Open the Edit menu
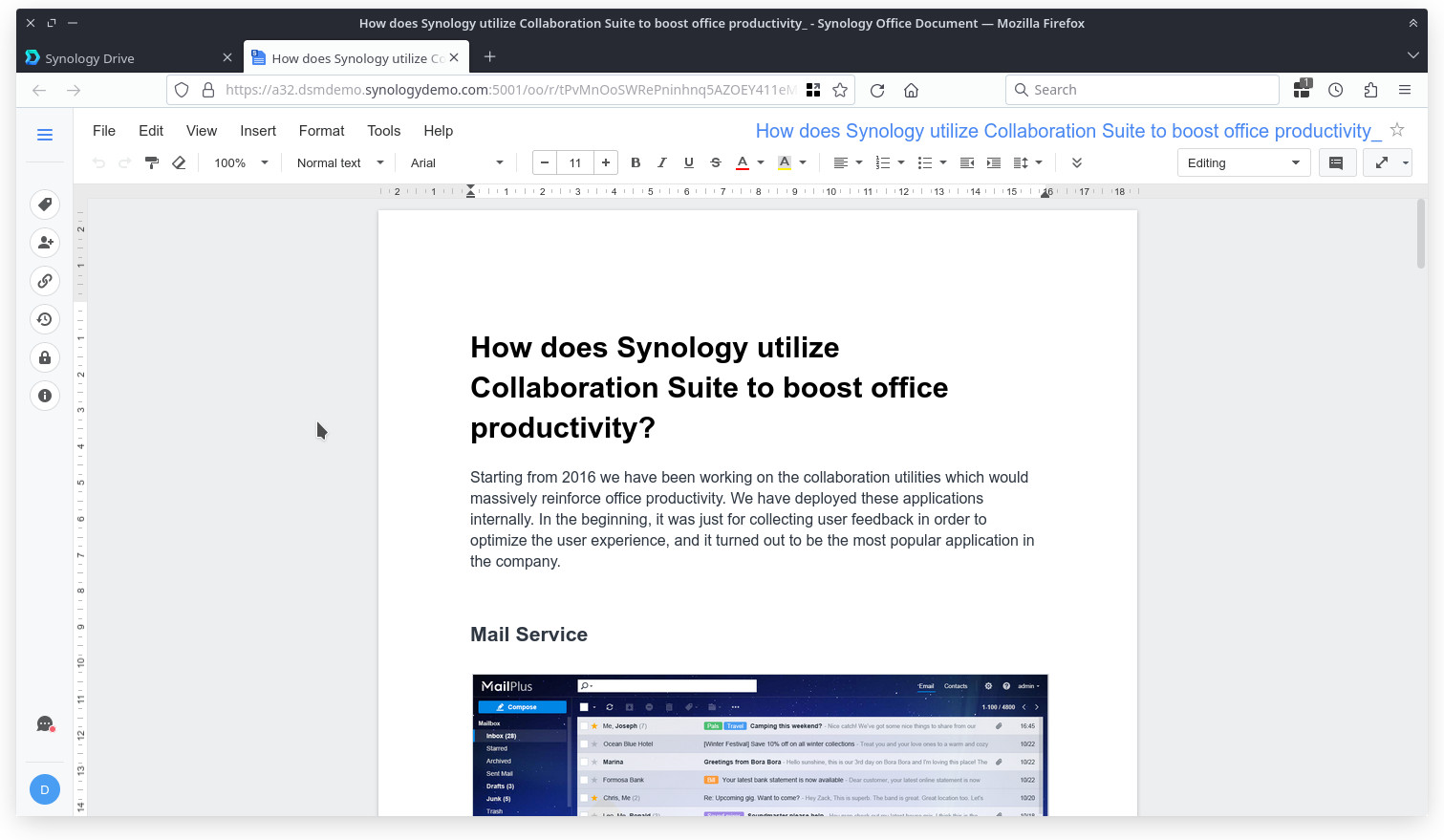Image resolution: width=1444 pixels, height=840 pixels. (x=151, y=131)
